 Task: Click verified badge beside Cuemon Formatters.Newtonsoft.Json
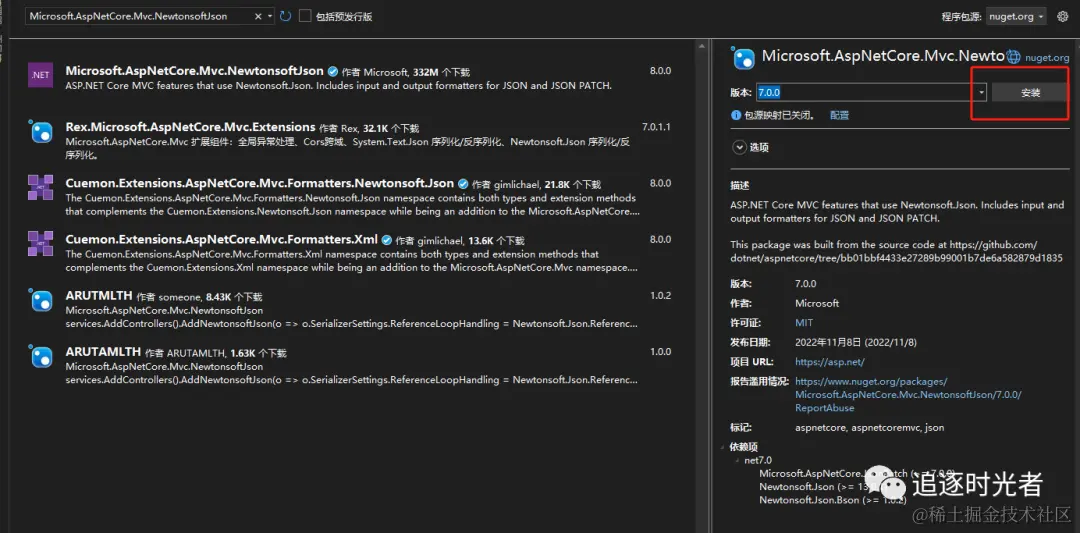(464, 184)
